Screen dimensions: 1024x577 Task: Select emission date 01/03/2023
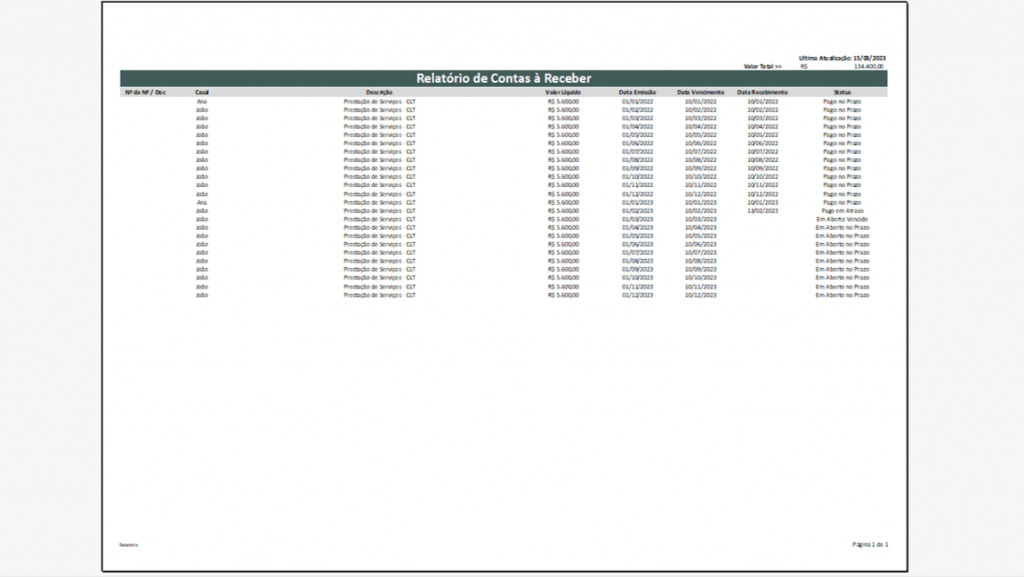point(637,219)
